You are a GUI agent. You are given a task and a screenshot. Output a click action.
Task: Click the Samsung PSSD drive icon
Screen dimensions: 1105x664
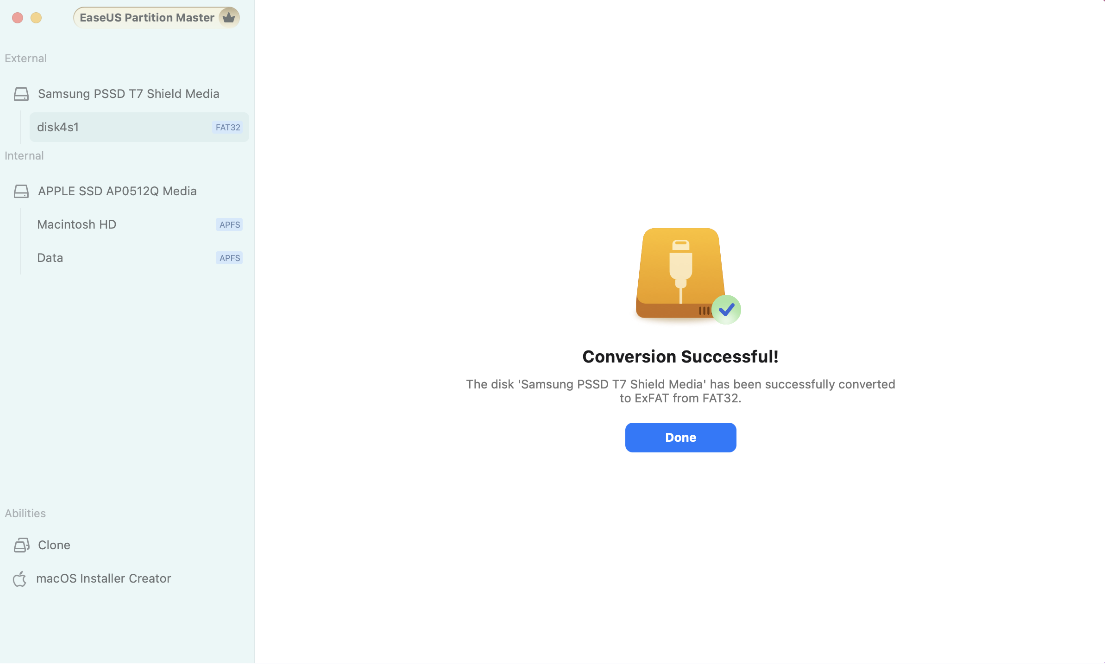pyautogui.click(x=21, y=94)
